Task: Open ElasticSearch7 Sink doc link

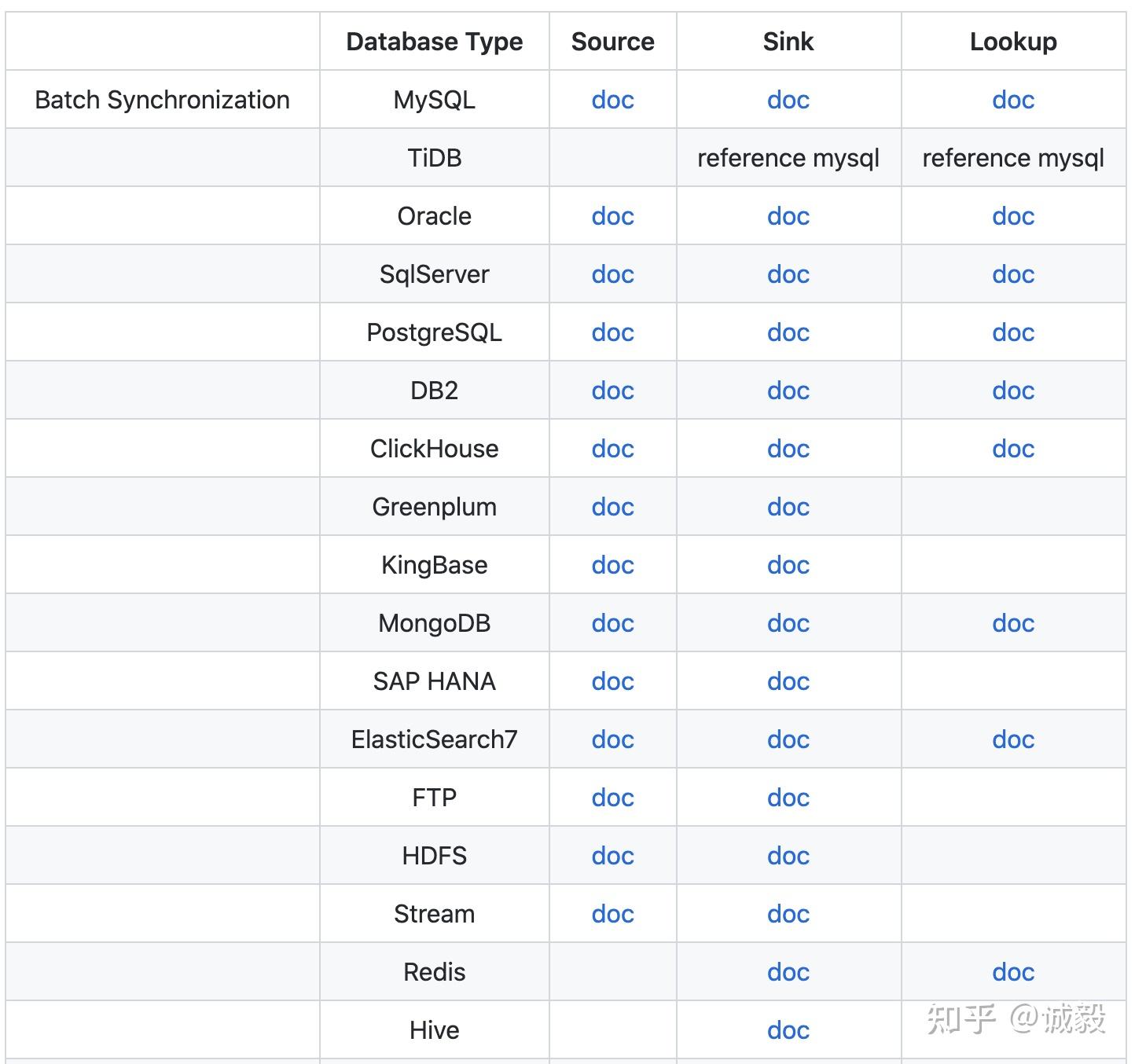Action: click(x=788, y=739)
